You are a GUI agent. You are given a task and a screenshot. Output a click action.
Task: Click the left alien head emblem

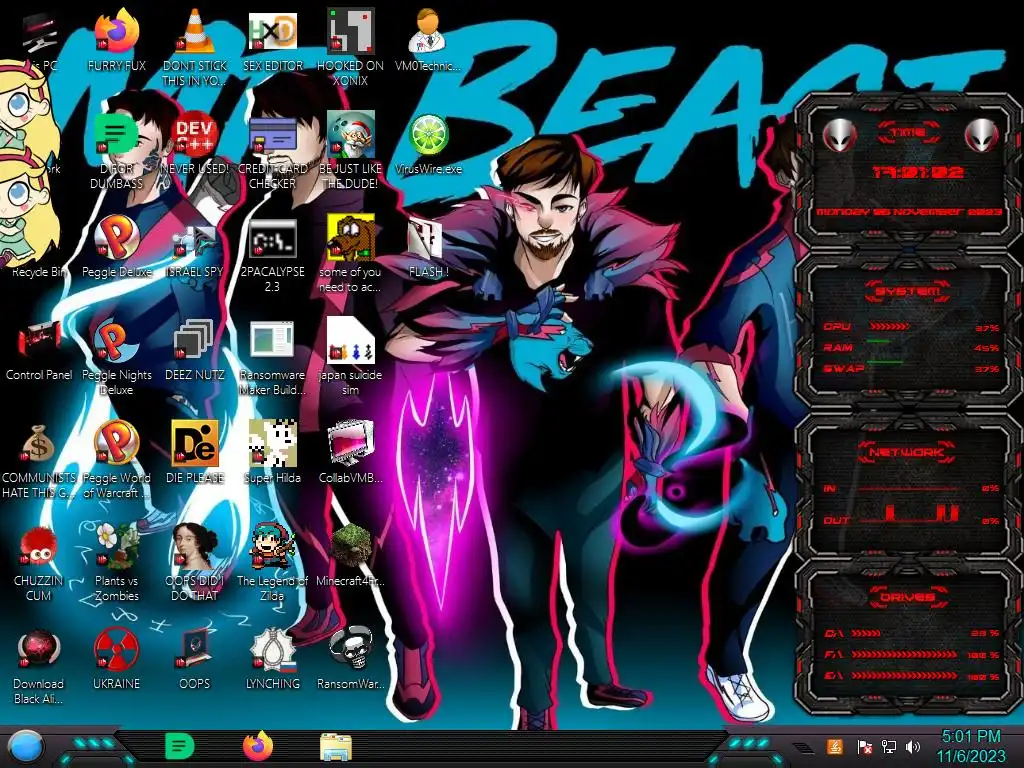coord(839,135)
